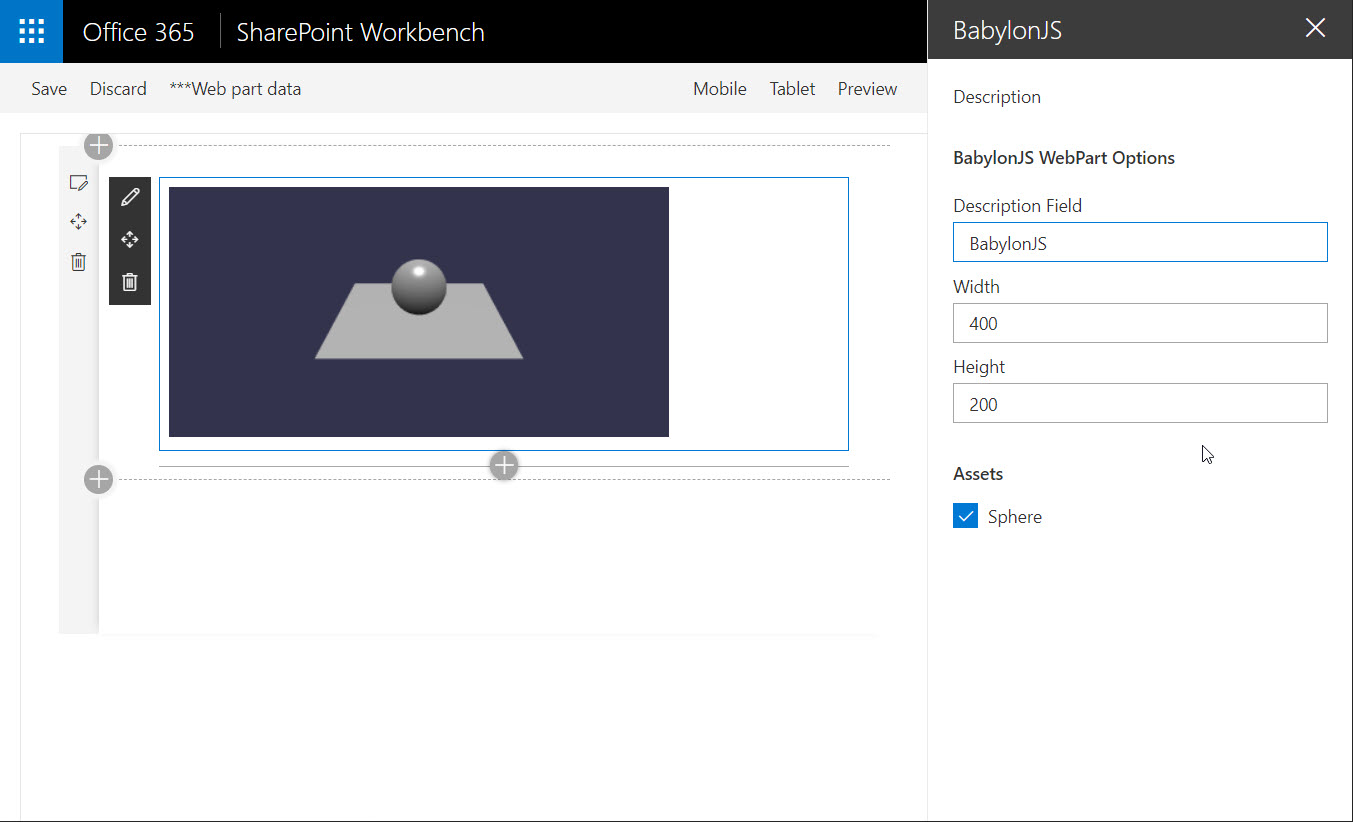Focus the Description Field text input
1353x822 pixels.
coord(1140,243)
